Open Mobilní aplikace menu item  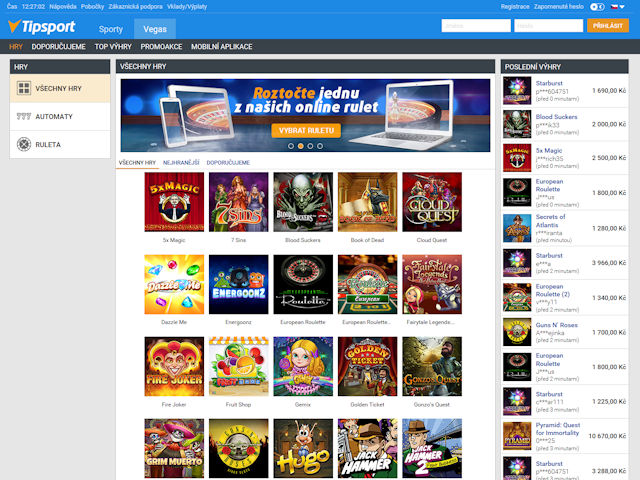tap(222, 47)
